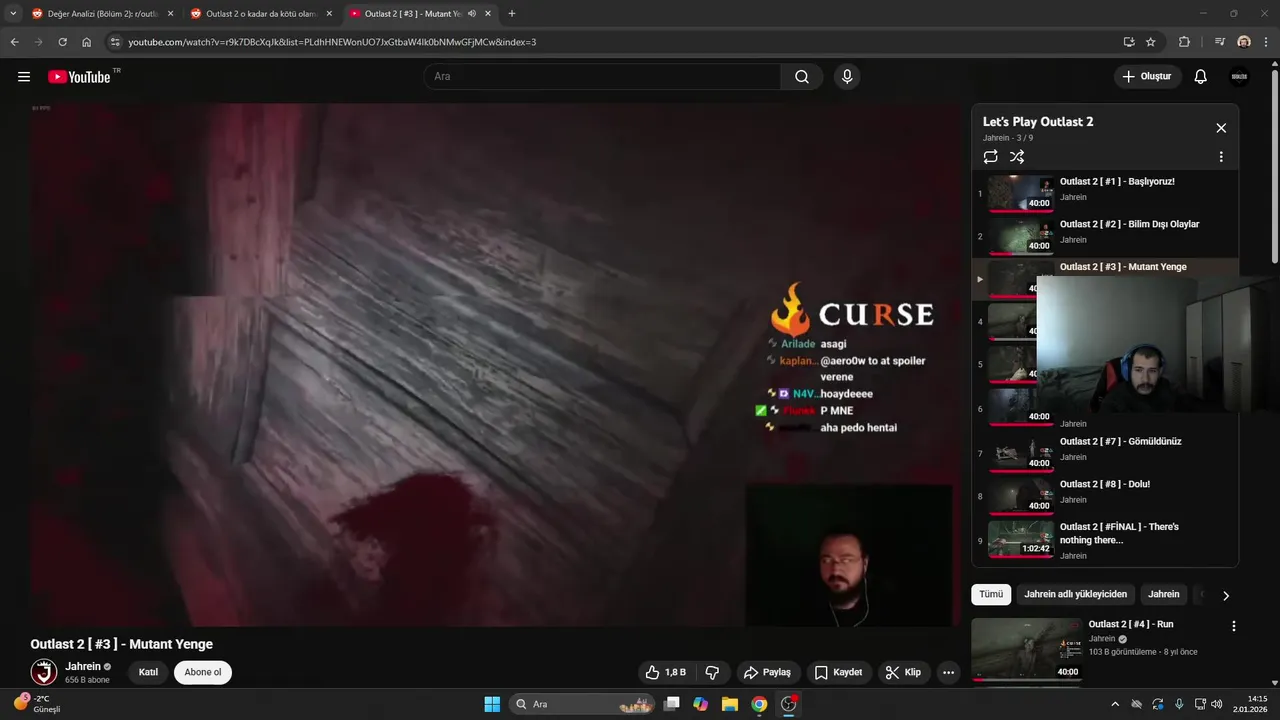
Task: Switch to the Outlast 2 o kadar da kötü tab
Action: (x=260, y=14)
